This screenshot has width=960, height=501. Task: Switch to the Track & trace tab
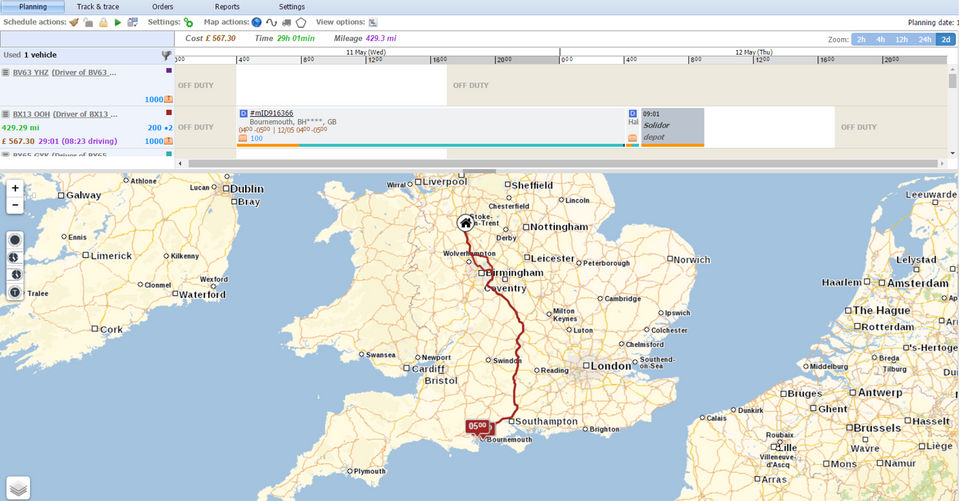pyautogui.click(x=98, y=7)
